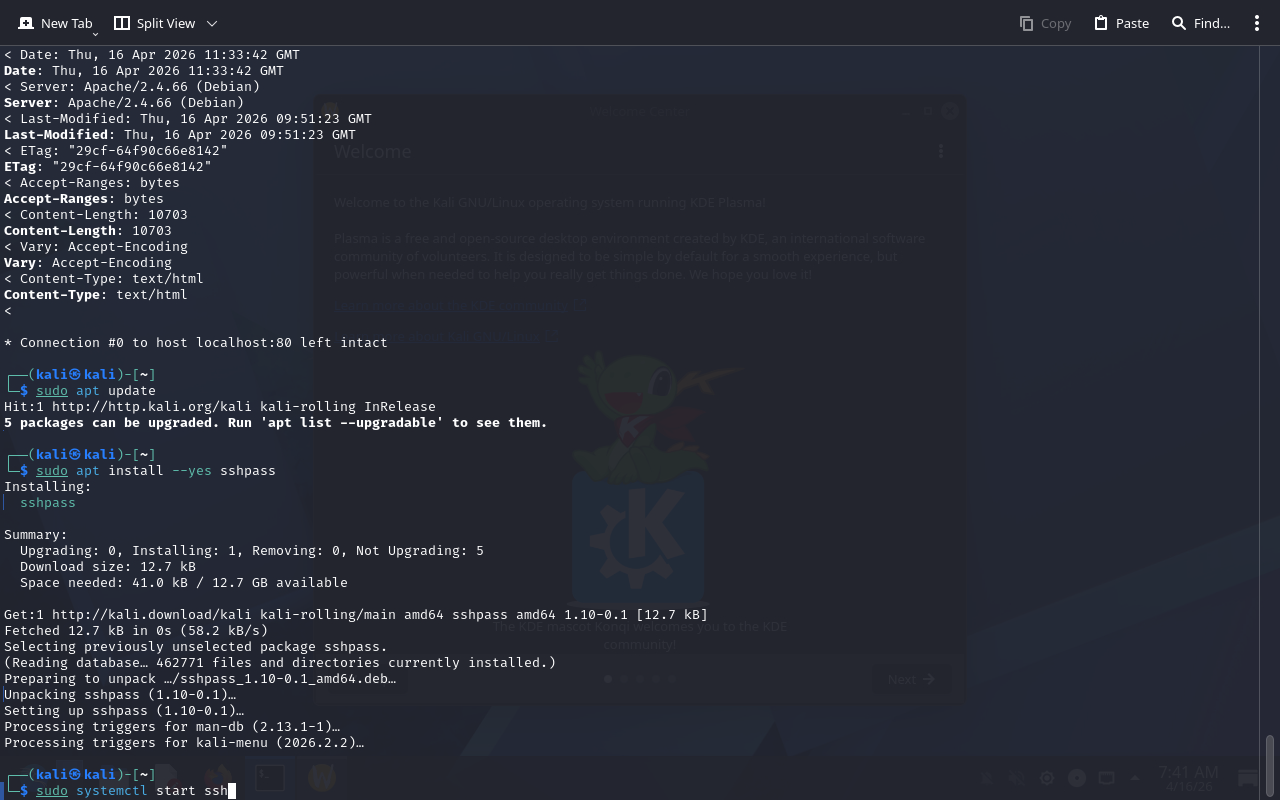Click the green 'sshpass' package name under Installing

[x=48, y=503]
